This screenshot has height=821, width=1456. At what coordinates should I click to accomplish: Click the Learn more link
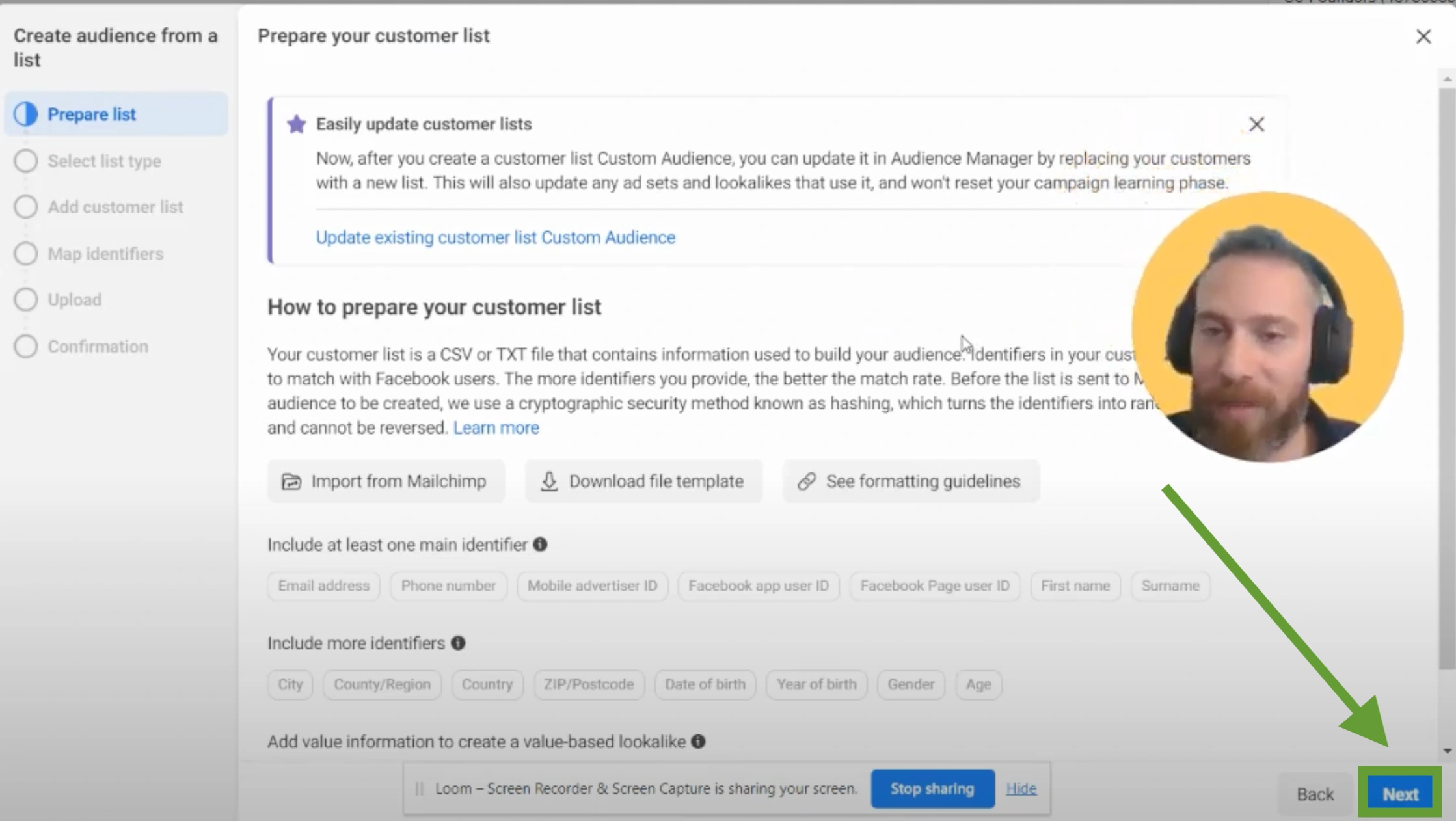pyautogui.click(x=496, y=427)
